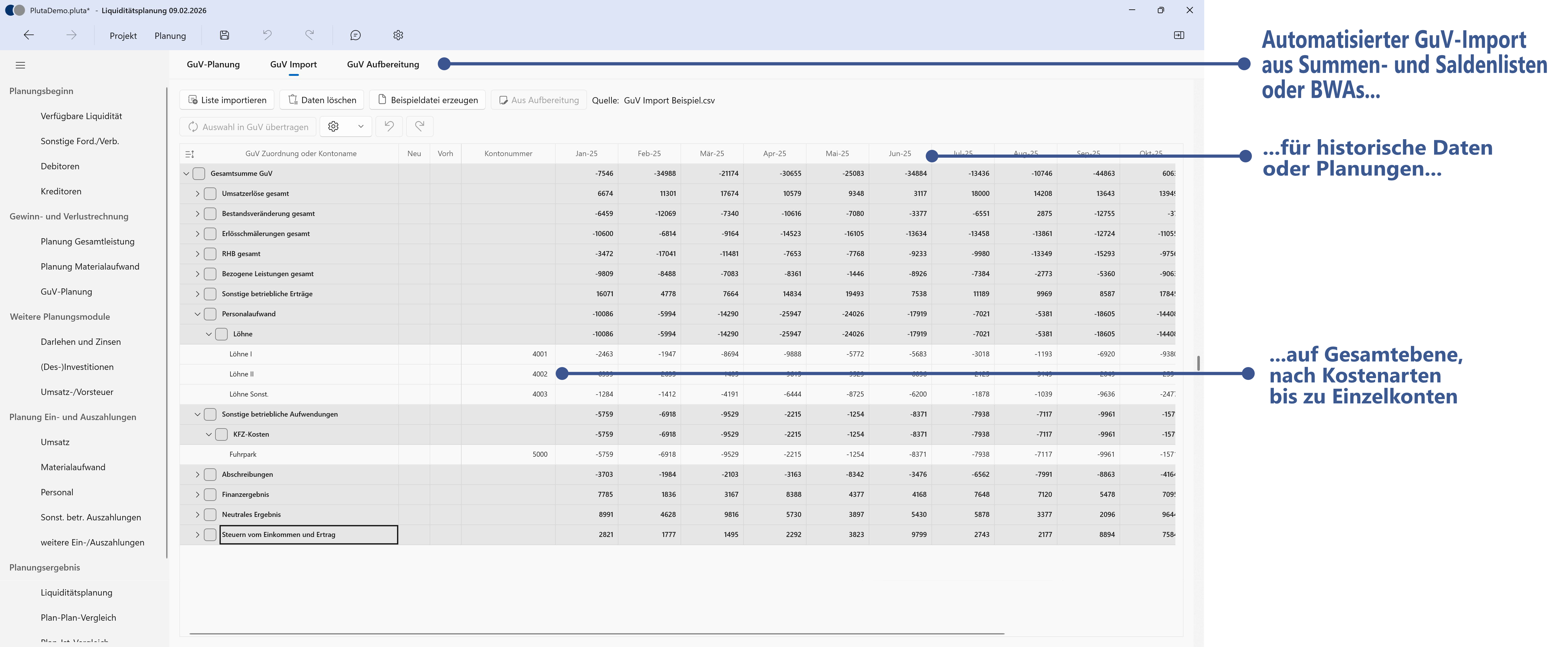Check the Gesamtsumme GuV checkbox

(199, 173)
